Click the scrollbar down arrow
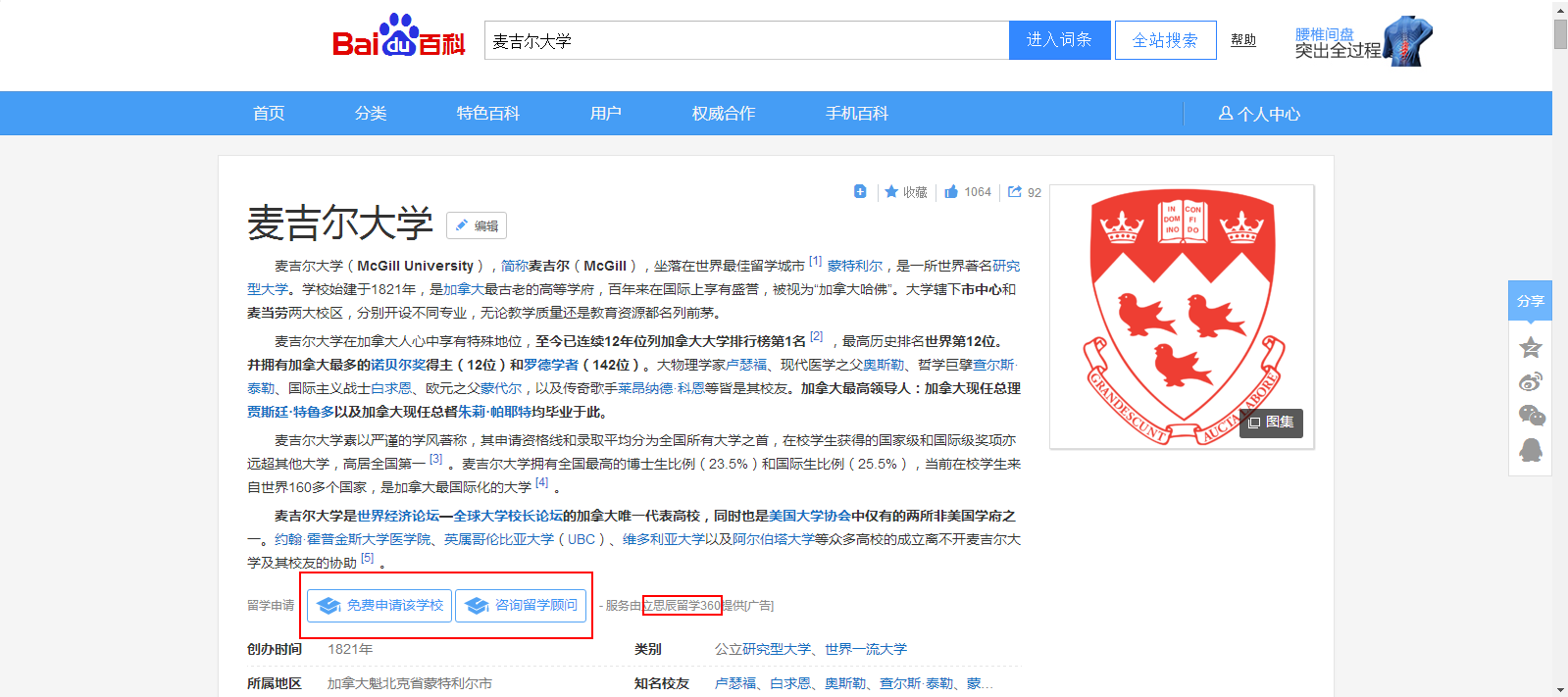Image resolution: width=1568 pixels, height=697 pixels. pyautogui.click(x=1560, y=689)
